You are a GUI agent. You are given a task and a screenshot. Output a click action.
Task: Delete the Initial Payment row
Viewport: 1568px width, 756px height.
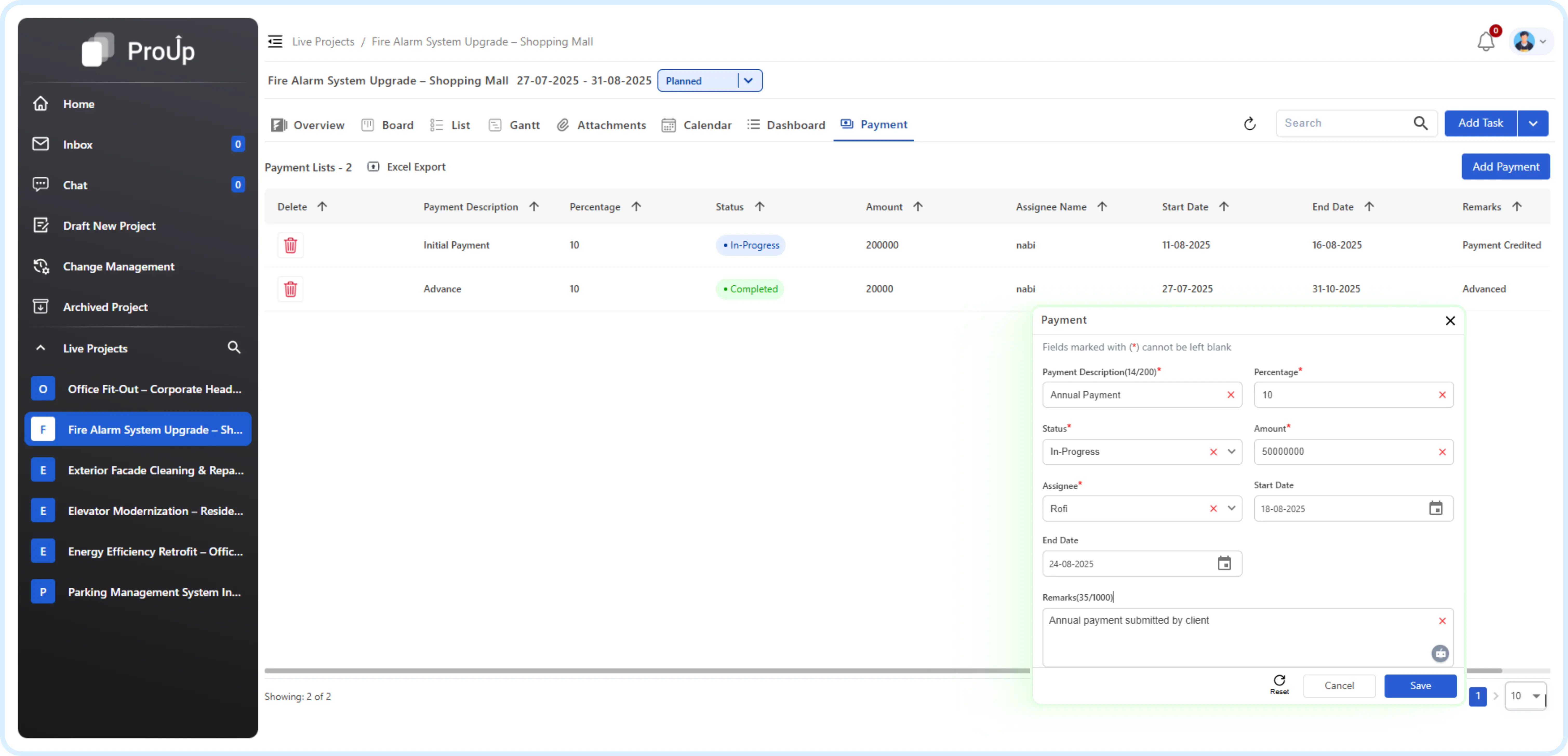click(x=290, y=245)
